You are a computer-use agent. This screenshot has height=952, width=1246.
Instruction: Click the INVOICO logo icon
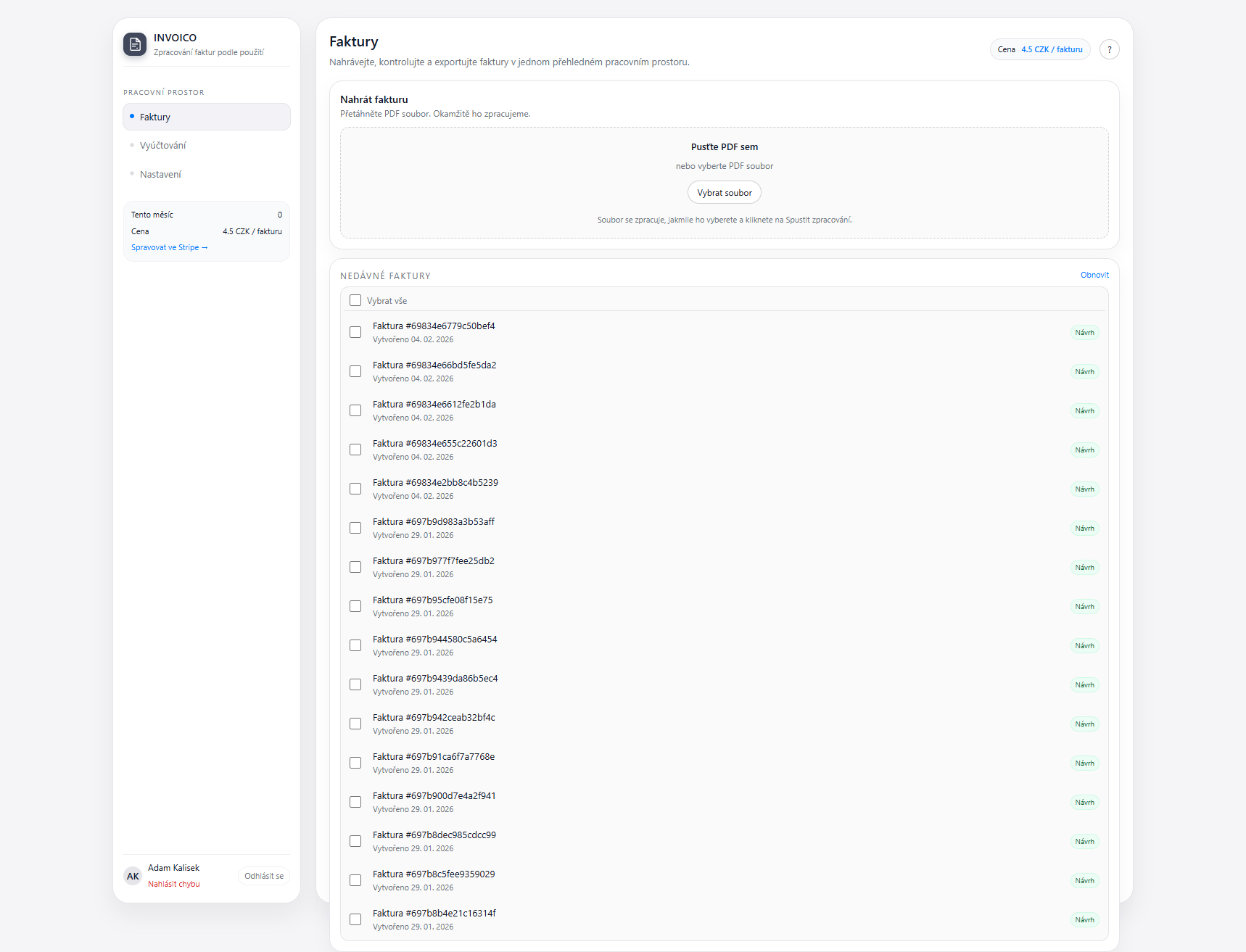[135, 44]
